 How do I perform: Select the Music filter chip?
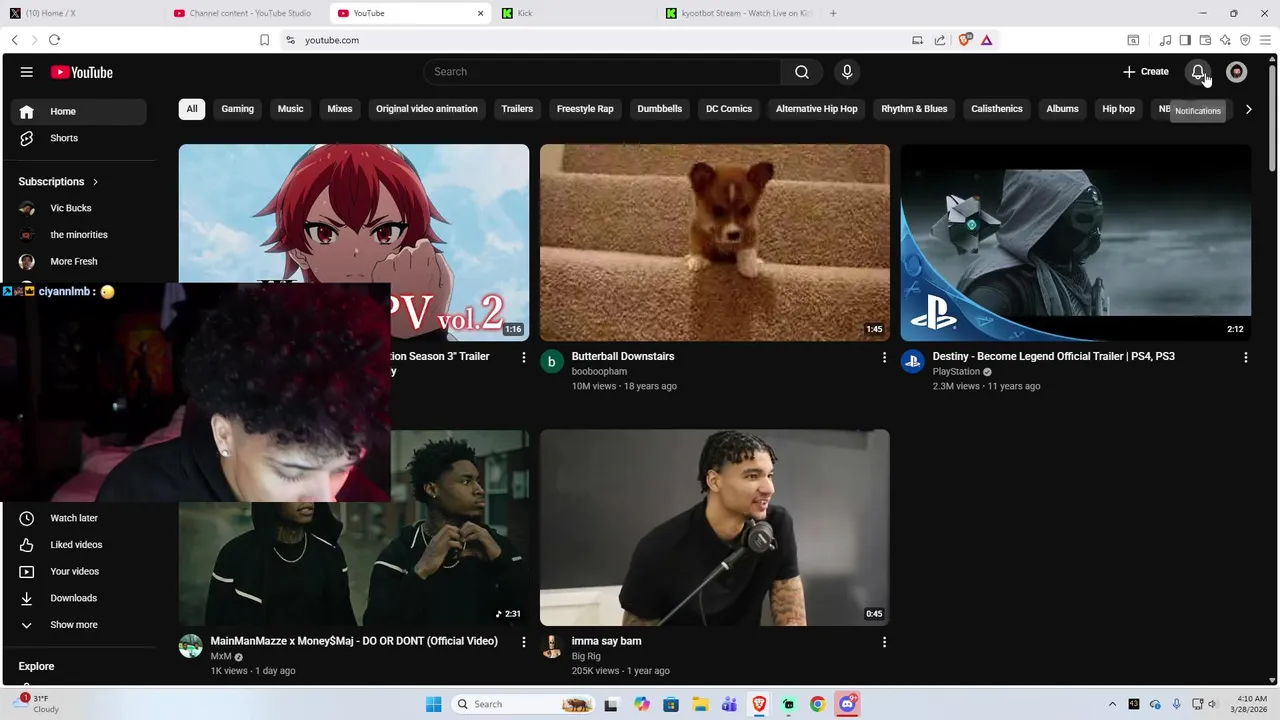point(290,109)
